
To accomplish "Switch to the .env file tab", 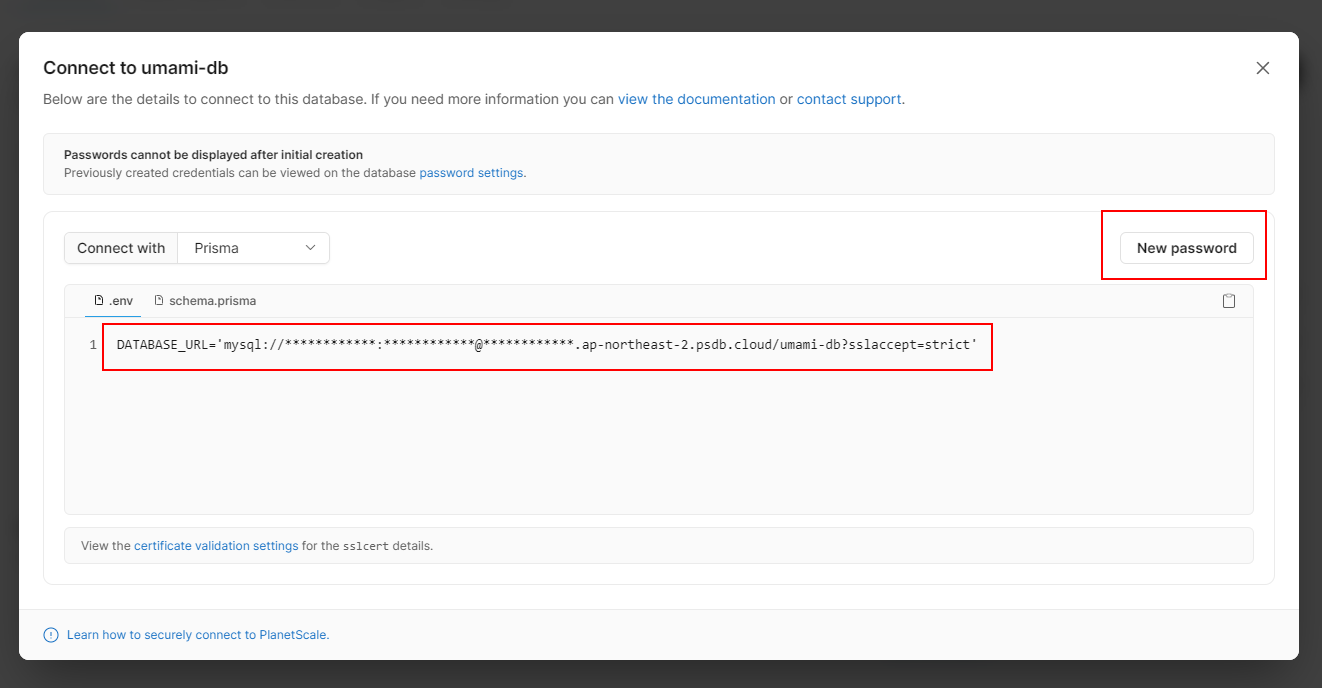I will pyautogui.click(x=113, y=301).
